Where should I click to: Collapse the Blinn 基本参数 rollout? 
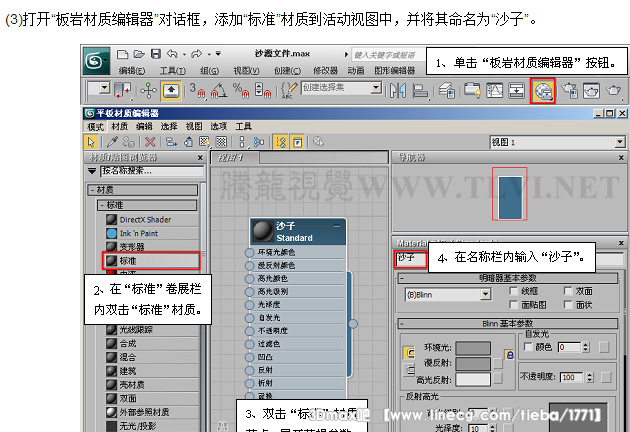[x=508, y=323]
